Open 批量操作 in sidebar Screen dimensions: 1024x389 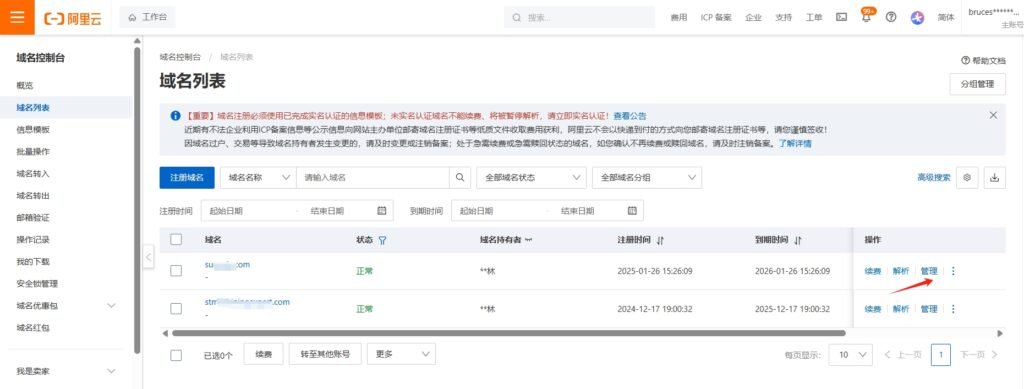pos(33,151)
